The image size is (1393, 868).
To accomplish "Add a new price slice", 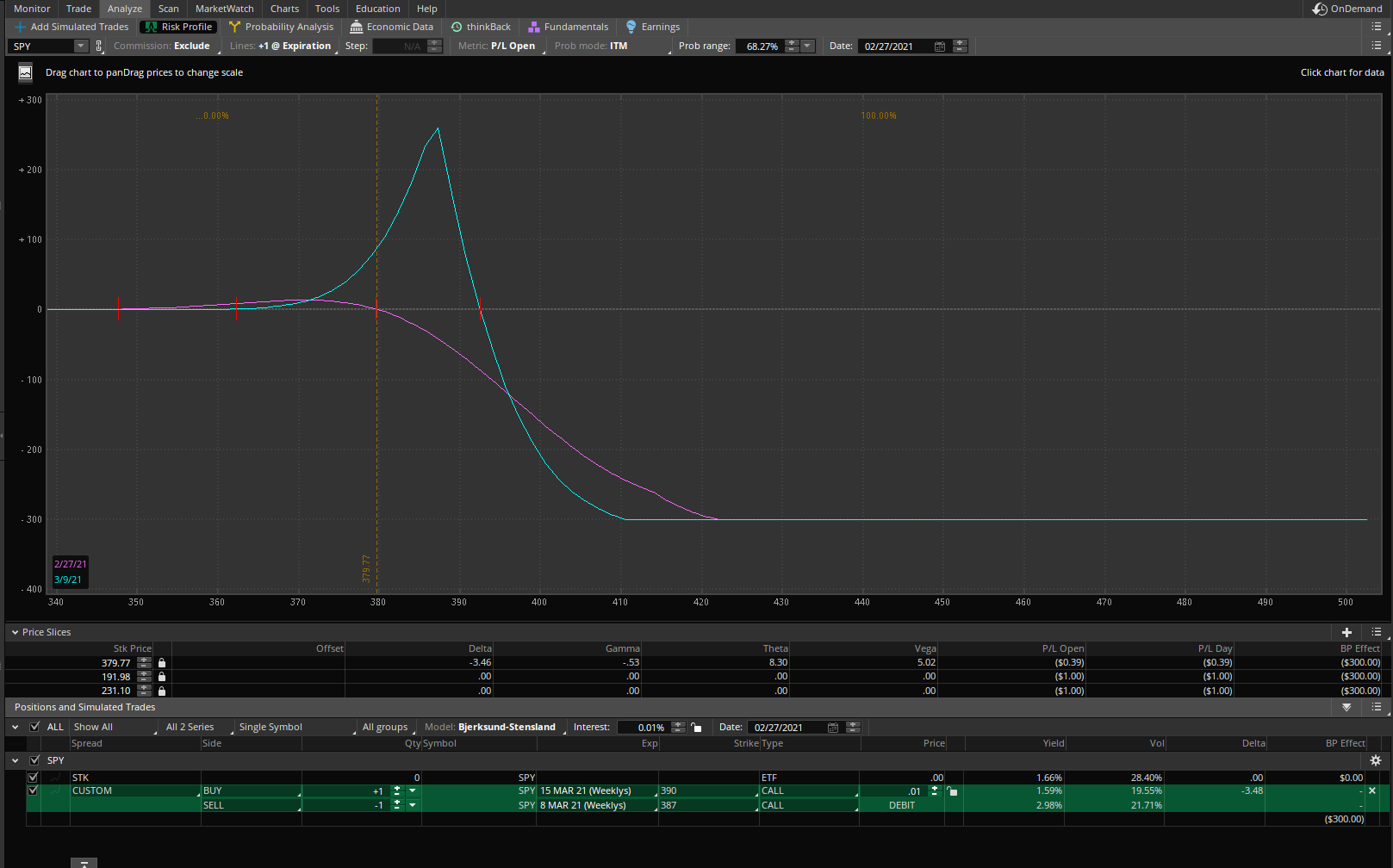I will 1346,632.
